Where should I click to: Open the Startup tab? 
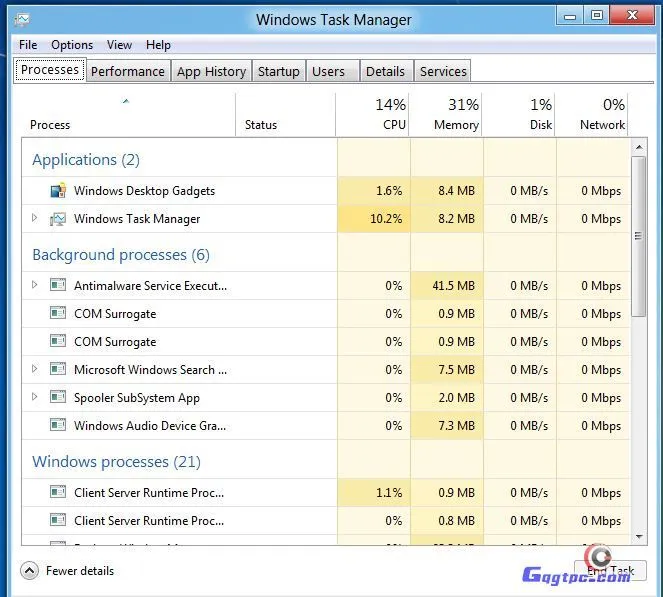[x=278, y=71]
